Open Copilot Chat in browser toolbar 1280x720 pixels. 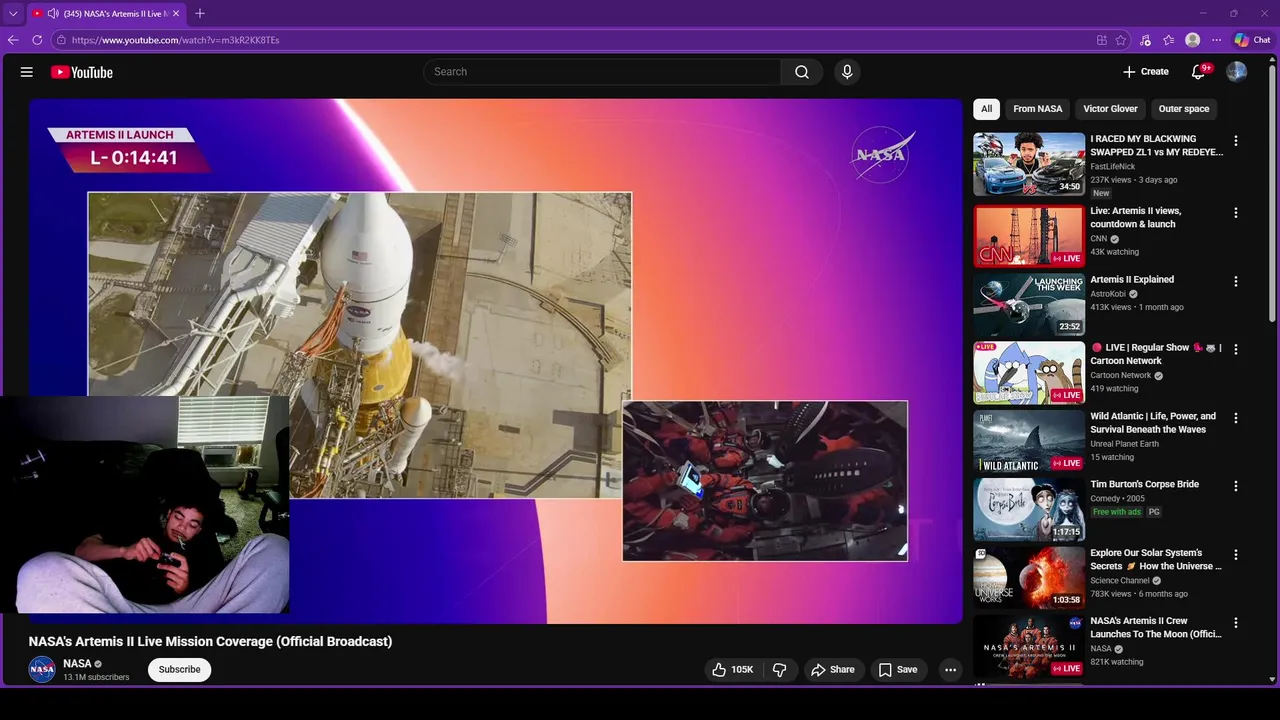1252,40
